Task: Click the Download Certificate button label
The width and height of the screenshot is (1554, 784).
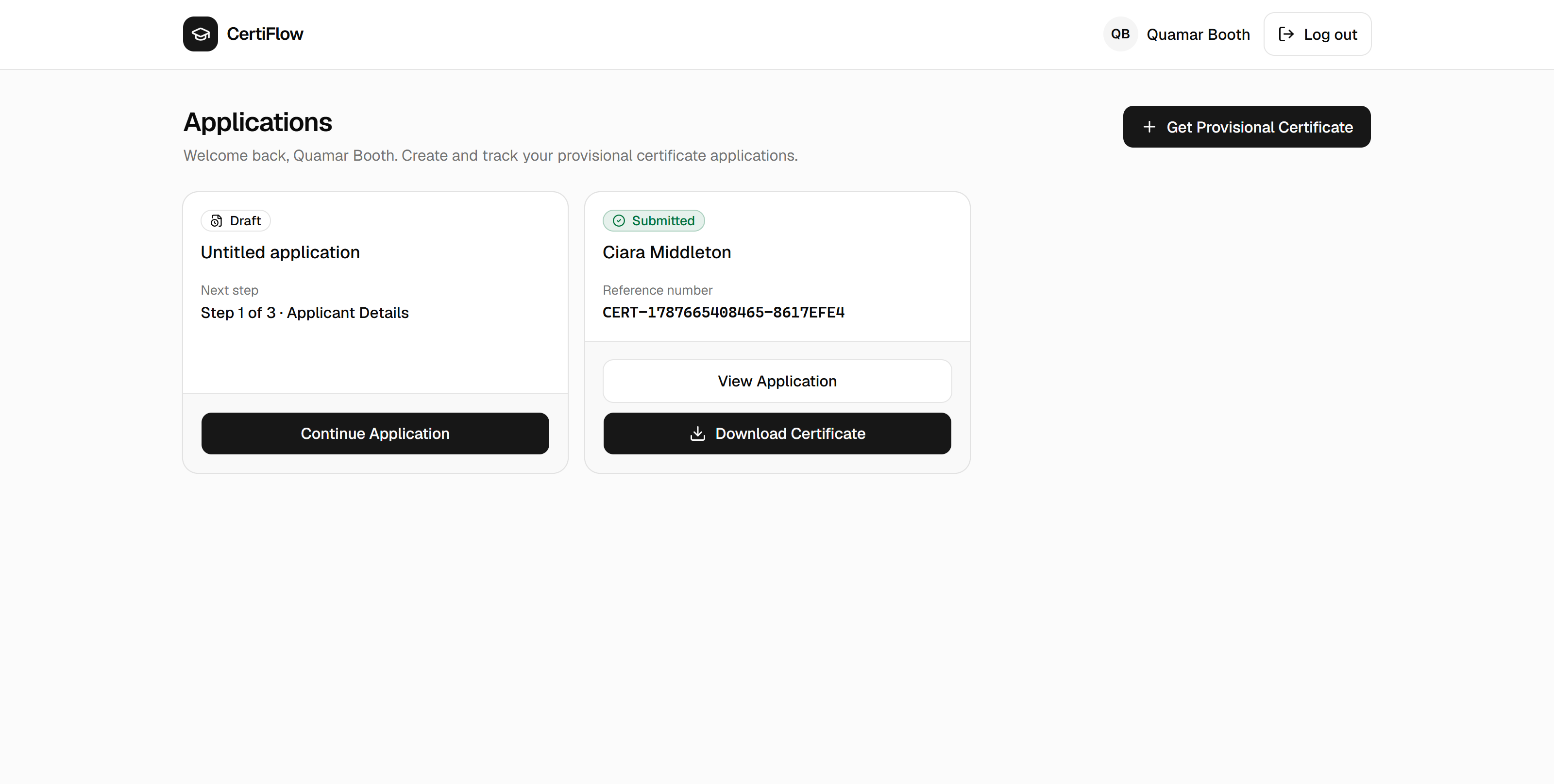Action: tap(790, 434)
